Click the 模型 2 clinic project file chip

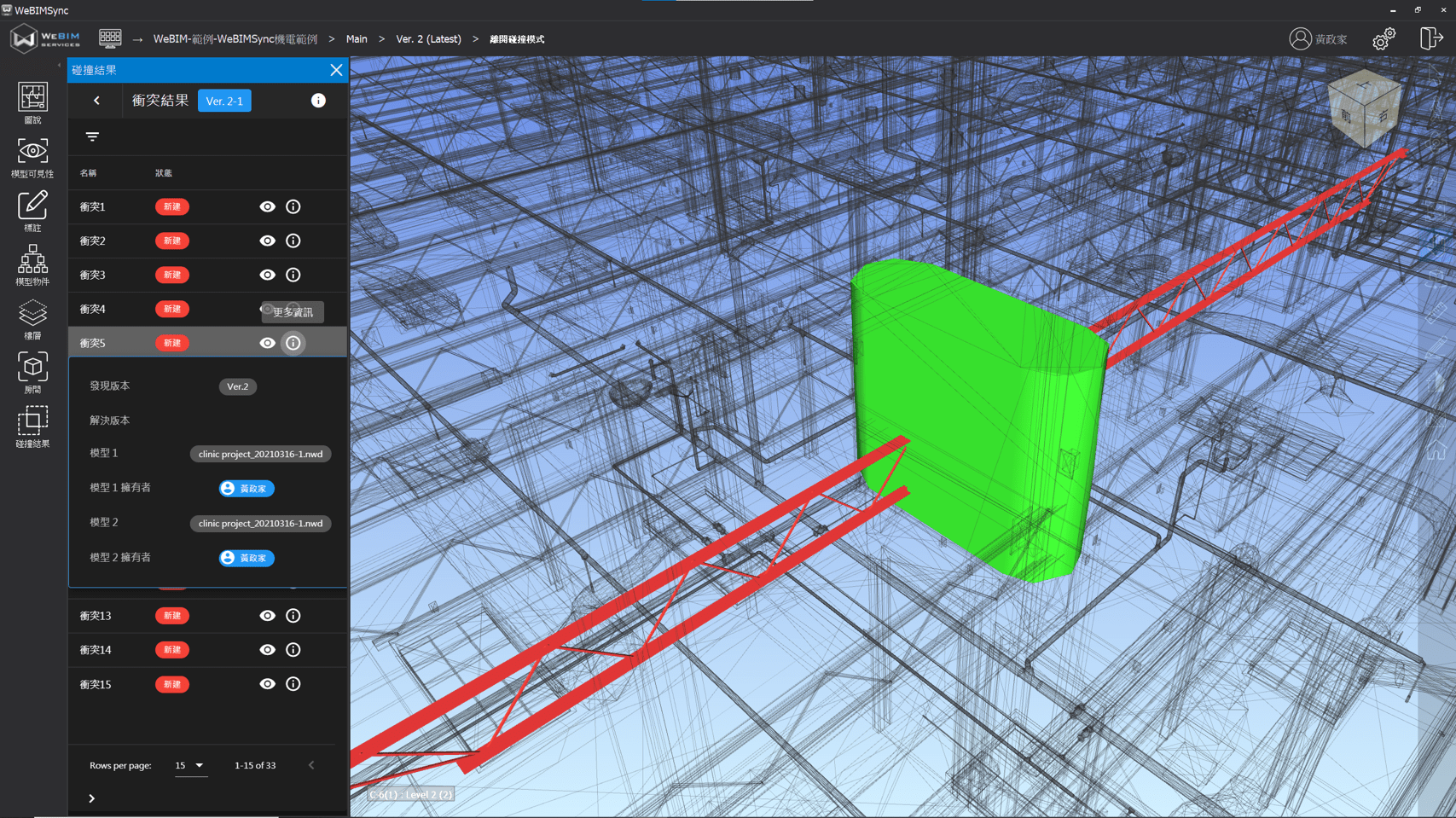[x=260, y=523]
